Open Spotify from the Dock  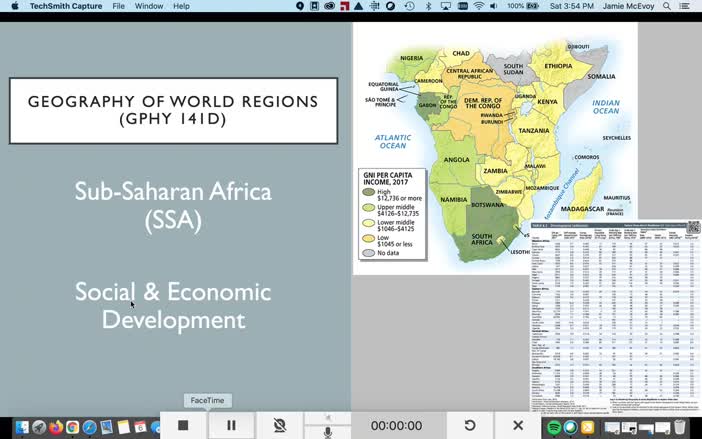(554, 427)
